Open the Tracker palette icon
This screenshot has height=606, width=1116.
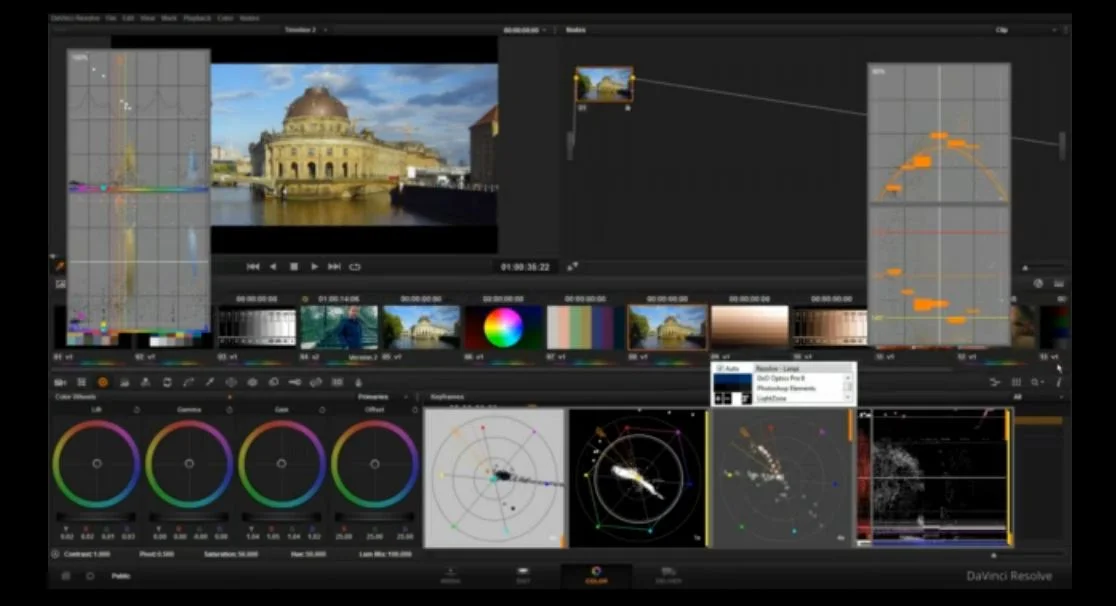252,382
